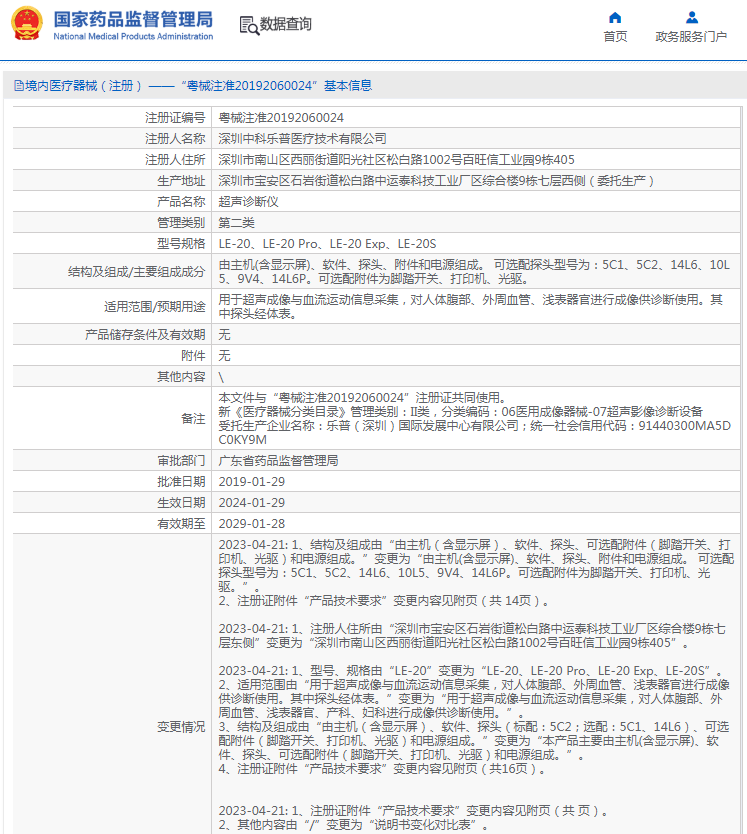The height and width of the screenshot is (834, 747).
Task: Click the 变更情况 label cell
Action: 112,685
